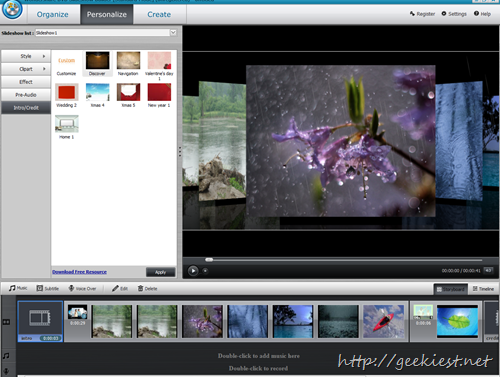Click the second slide group transition thumbnail
The width and height of the screenshot is (500, 377).
(423, 312)
